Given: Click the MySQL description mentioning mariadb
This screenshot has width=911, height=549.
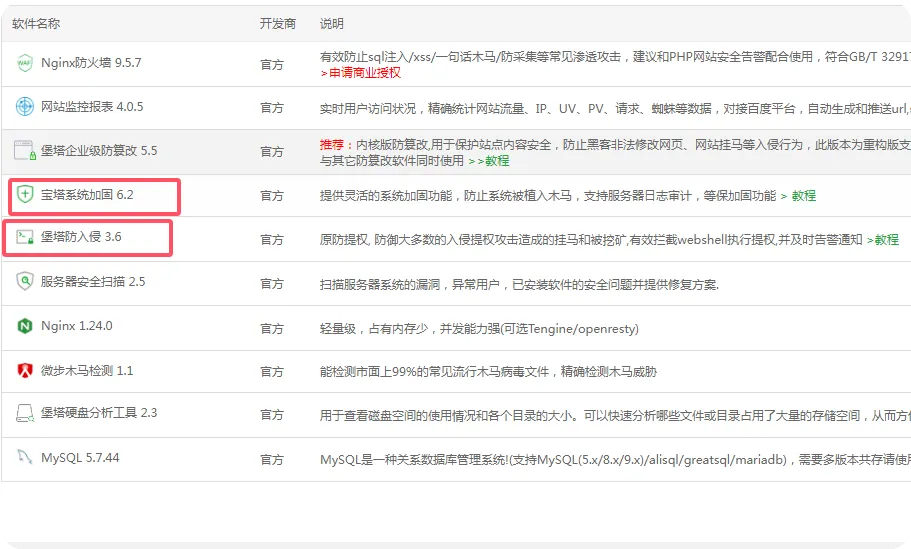Looking at the screenshot, I should (615, 460).
